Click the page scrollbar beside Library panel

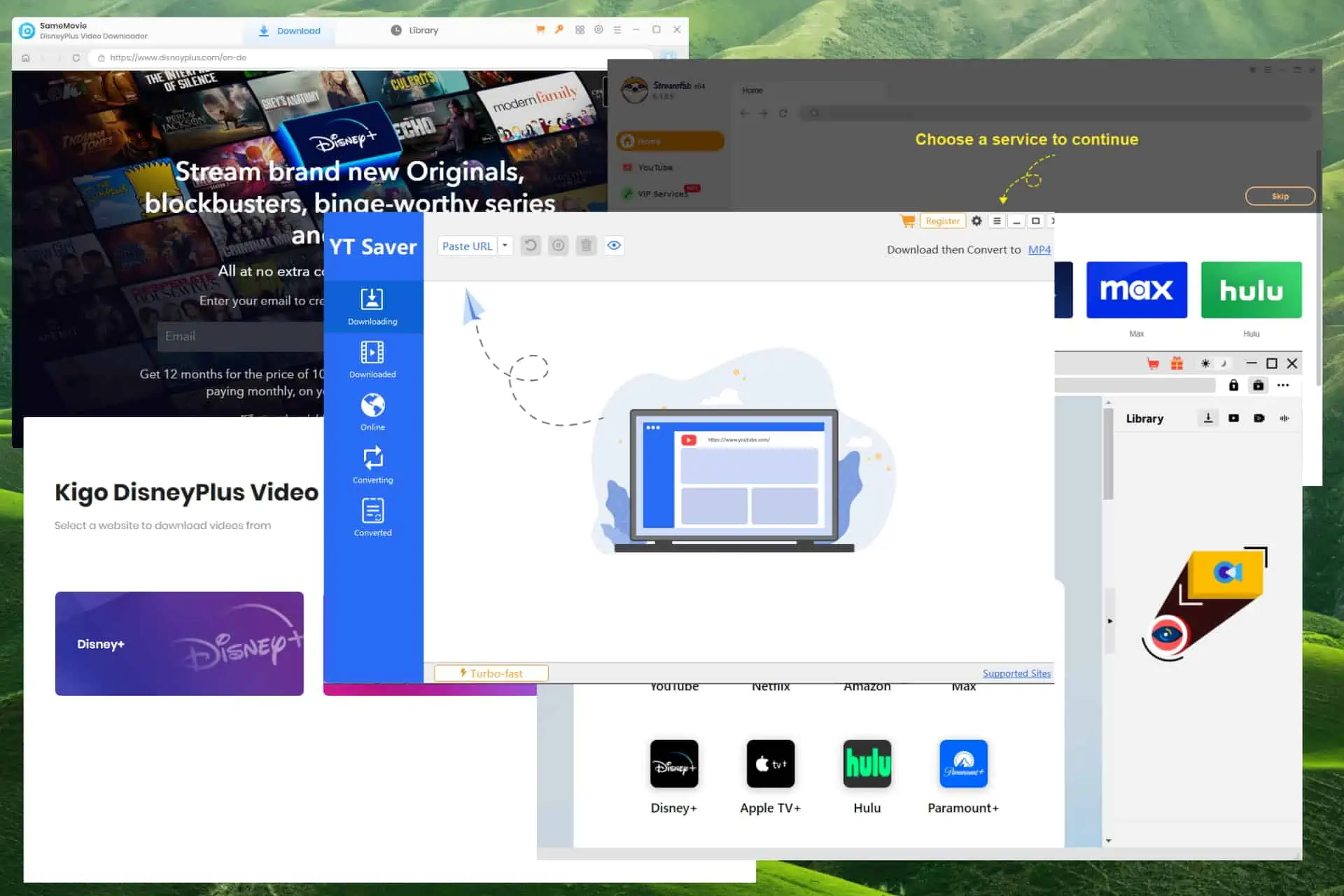tap(1108, 454)
